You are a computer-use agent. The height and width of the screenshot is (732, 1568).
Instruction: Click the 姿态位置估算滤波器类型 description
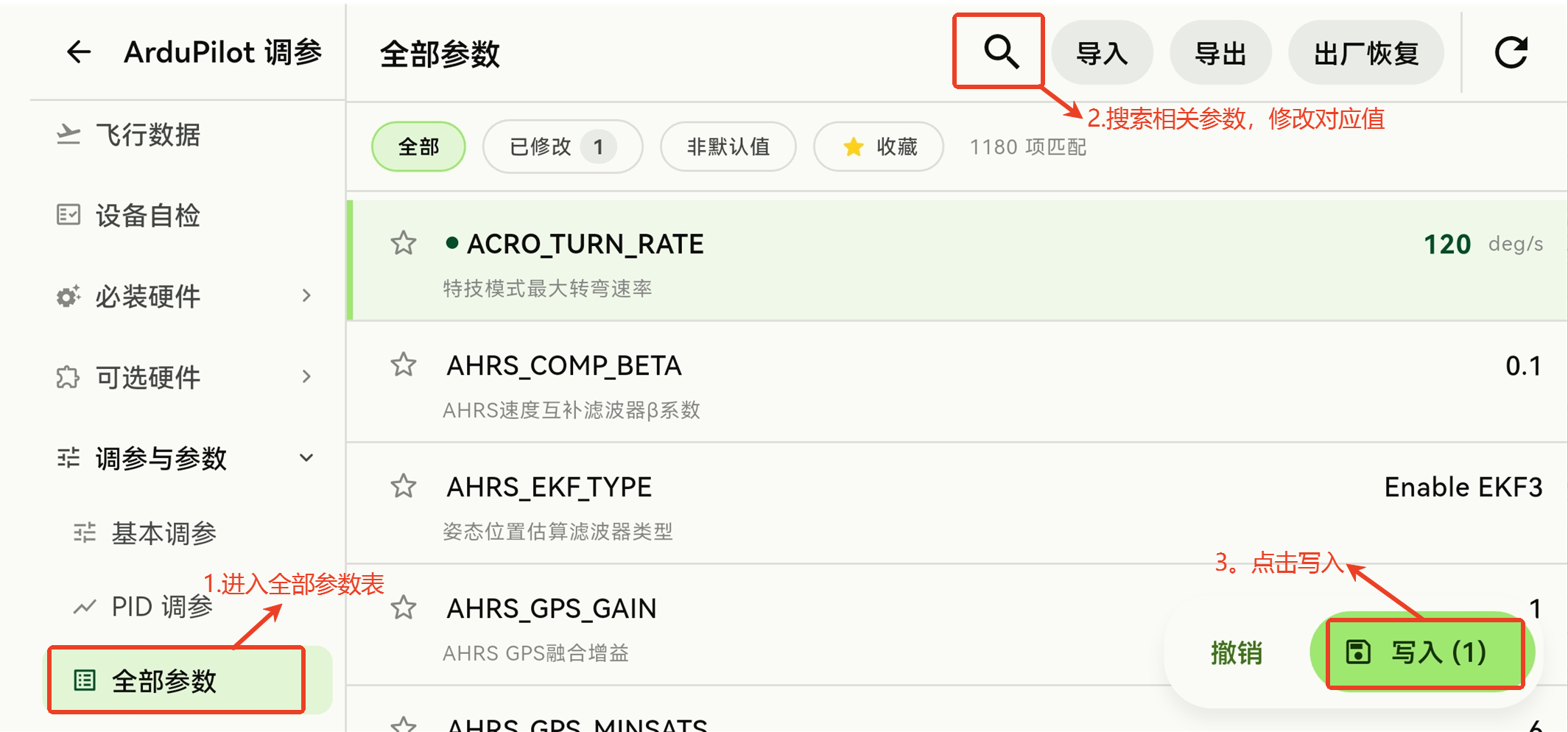pos(558,532)
